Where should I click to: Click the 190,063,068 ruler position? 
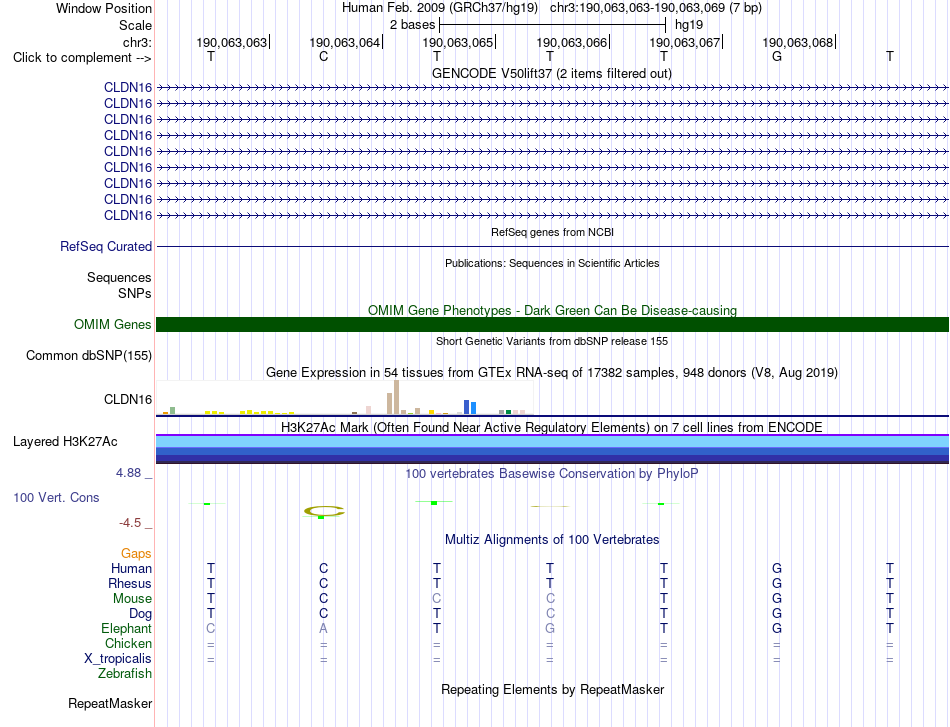(x=797, y=42)
